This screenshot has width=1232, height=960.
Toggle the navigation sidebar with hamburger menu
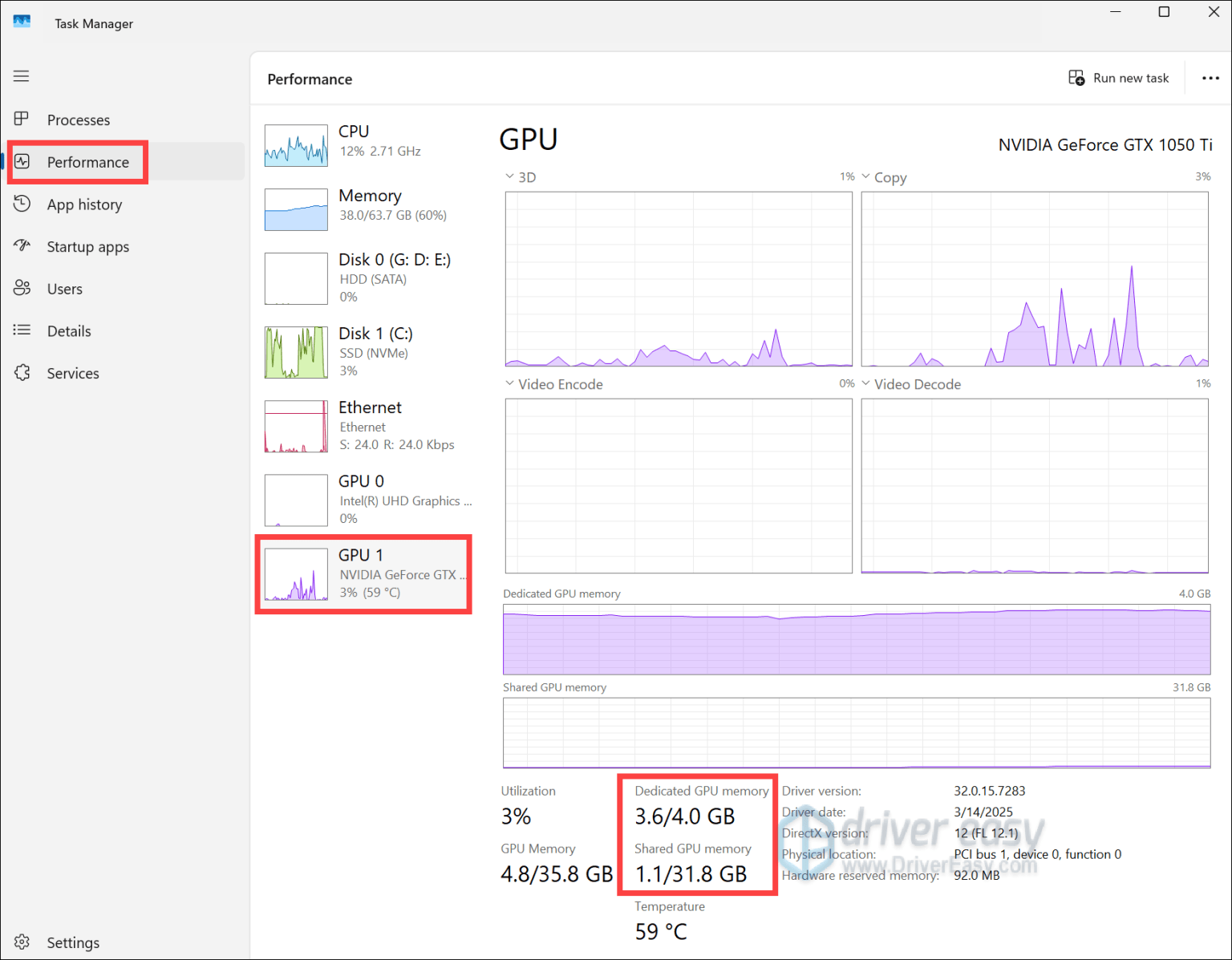tap(21, 75)
